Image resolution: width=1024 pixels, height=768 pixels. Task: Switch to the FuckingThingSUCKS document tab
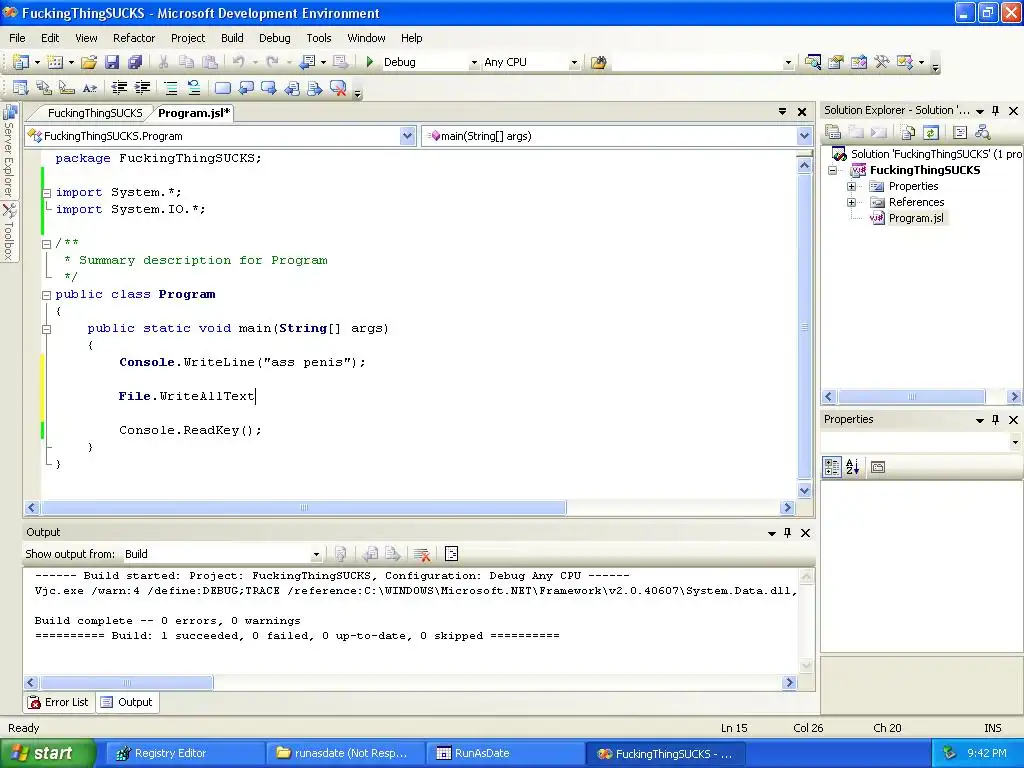pos(95,113)
